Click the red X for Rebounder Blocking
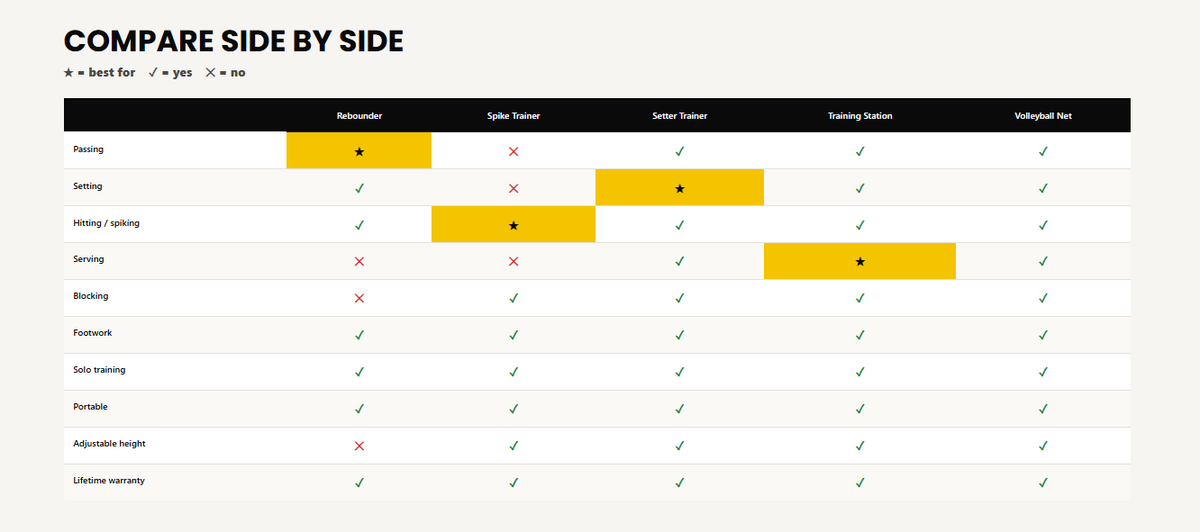The height and width of the screenshot is (532, 1200). point(359,298)
